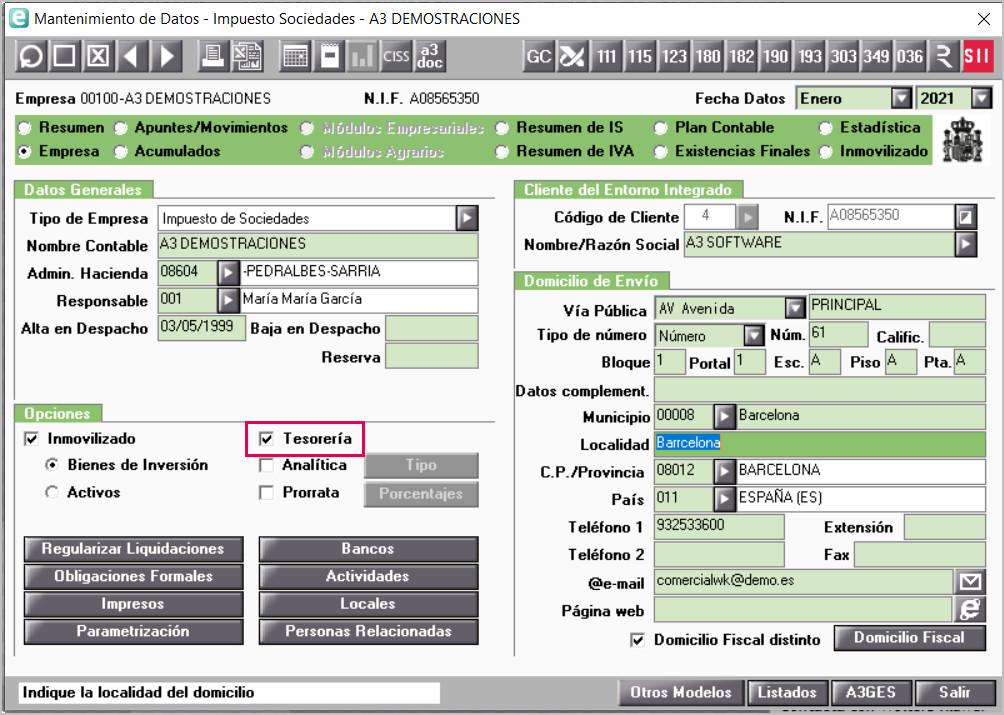Go to previous record with left arrow
1004x715 pixels.
tap(131, 56)
